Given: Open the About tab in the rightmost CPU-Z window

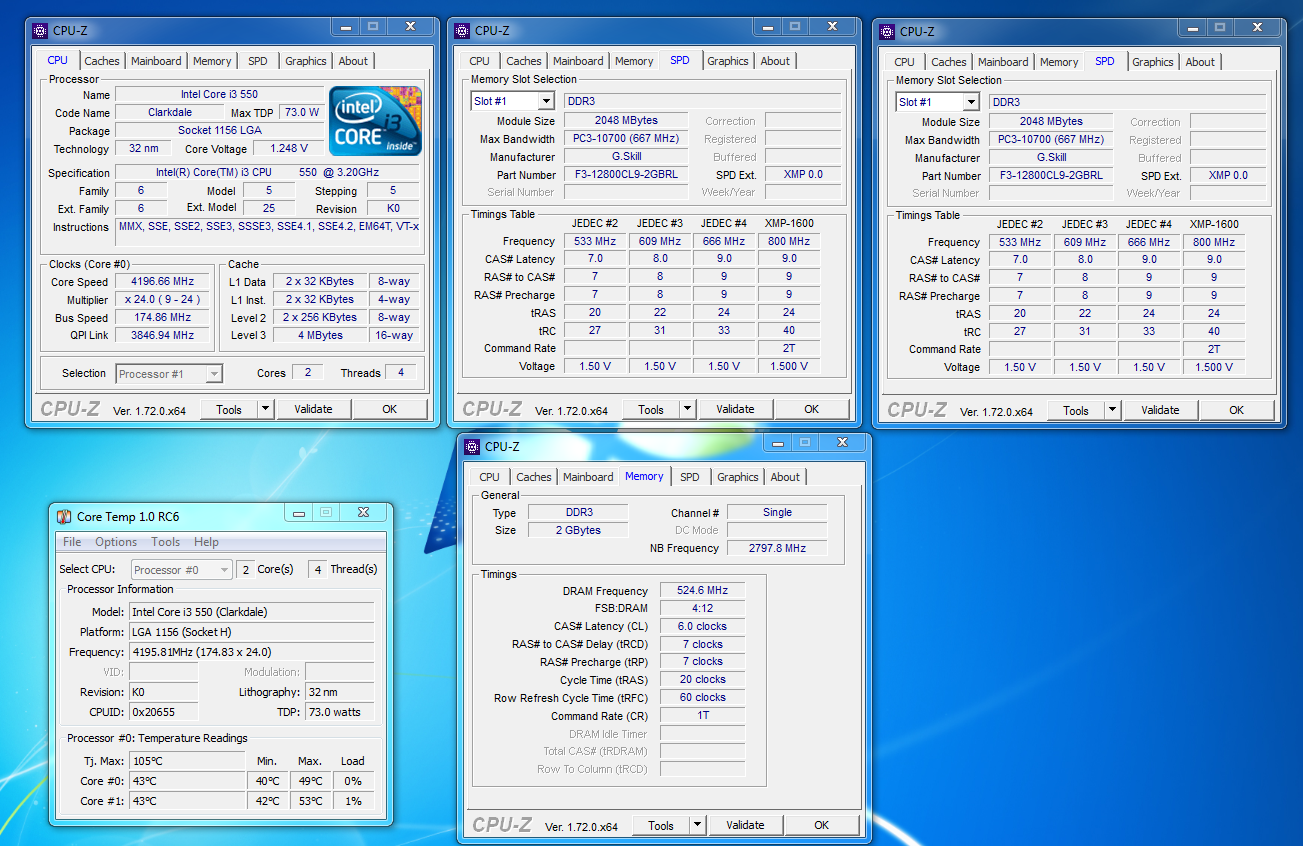Looking at the screenshot, I should (x=1199, y=62).
